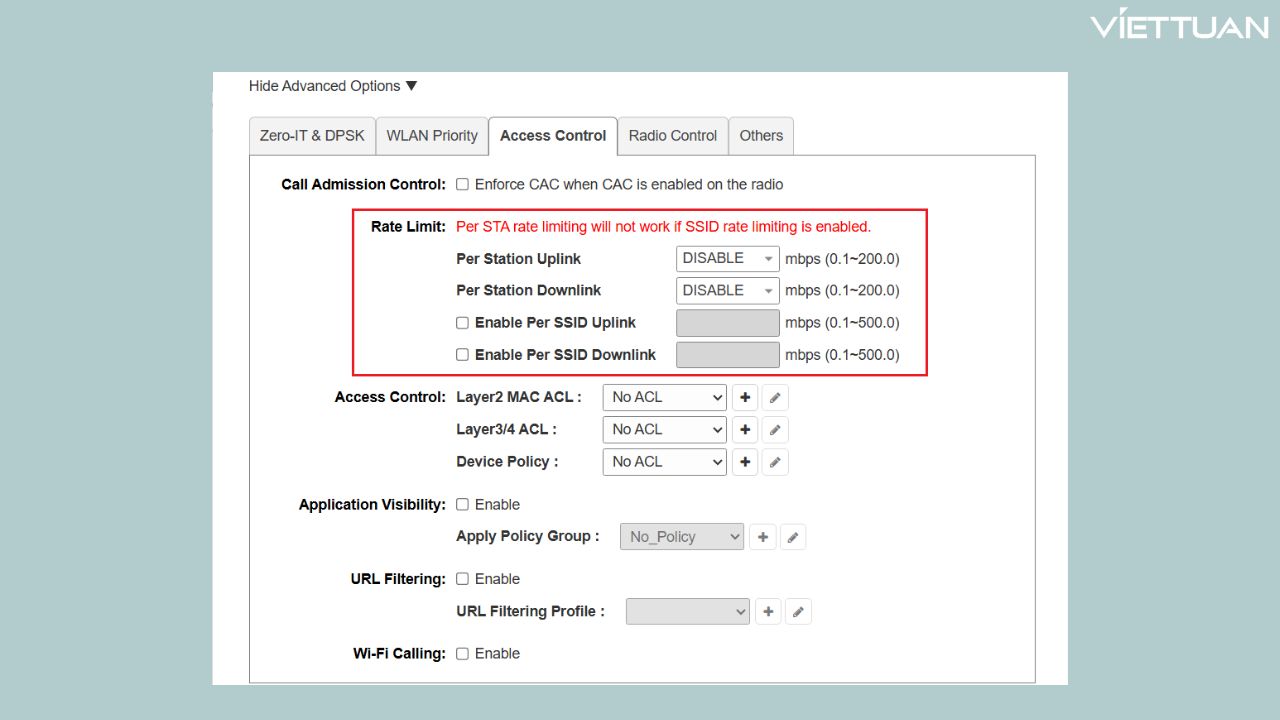The image size is (1280, 720).
Task: Enable the Wi-Fi Calling checkbox
Action: coord(462,654)
